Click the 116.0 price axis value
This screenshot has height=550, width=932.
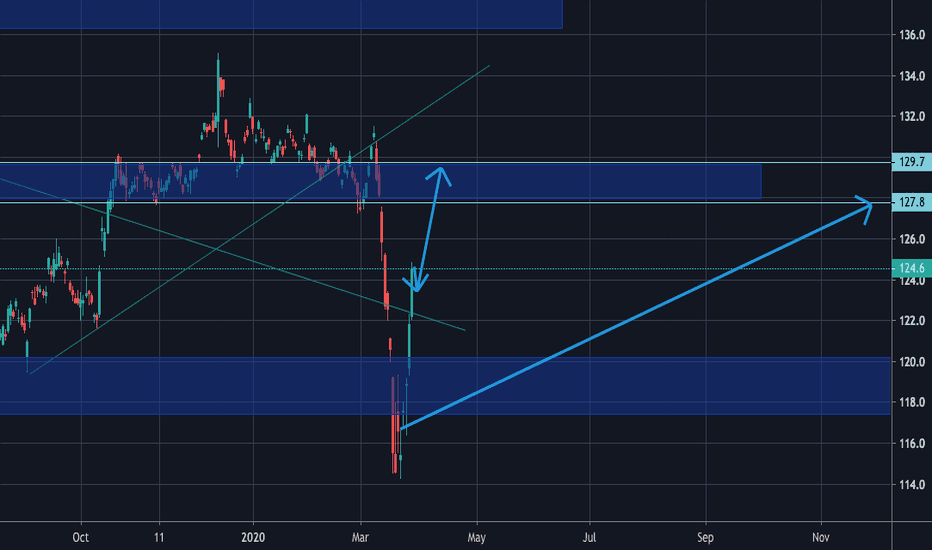coord(912,444)
